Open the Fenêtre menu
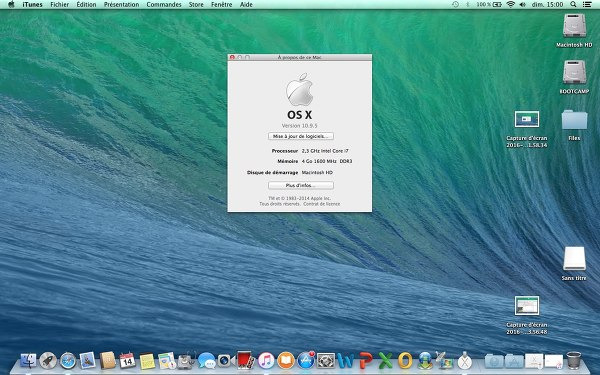The image size is (600, 375). coord(222,5)
